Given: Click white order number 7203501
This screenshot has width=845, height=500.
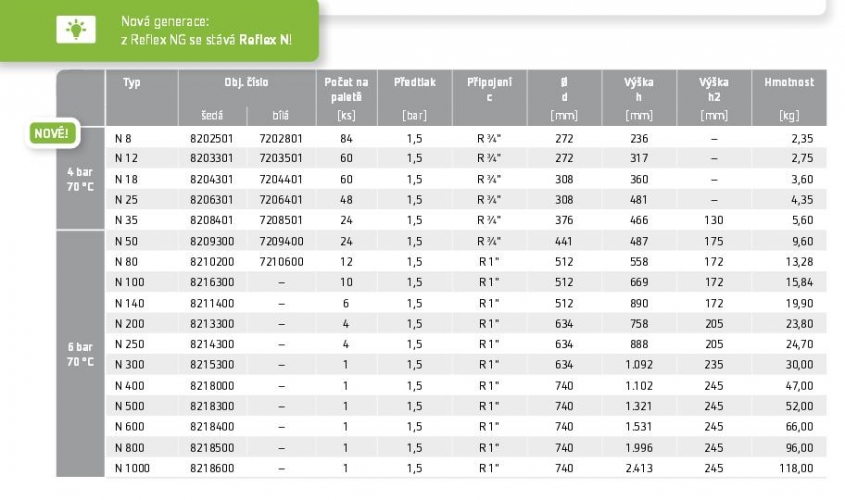Looking at the screenshot, I should pyautogui.click(x=281, y=158).
